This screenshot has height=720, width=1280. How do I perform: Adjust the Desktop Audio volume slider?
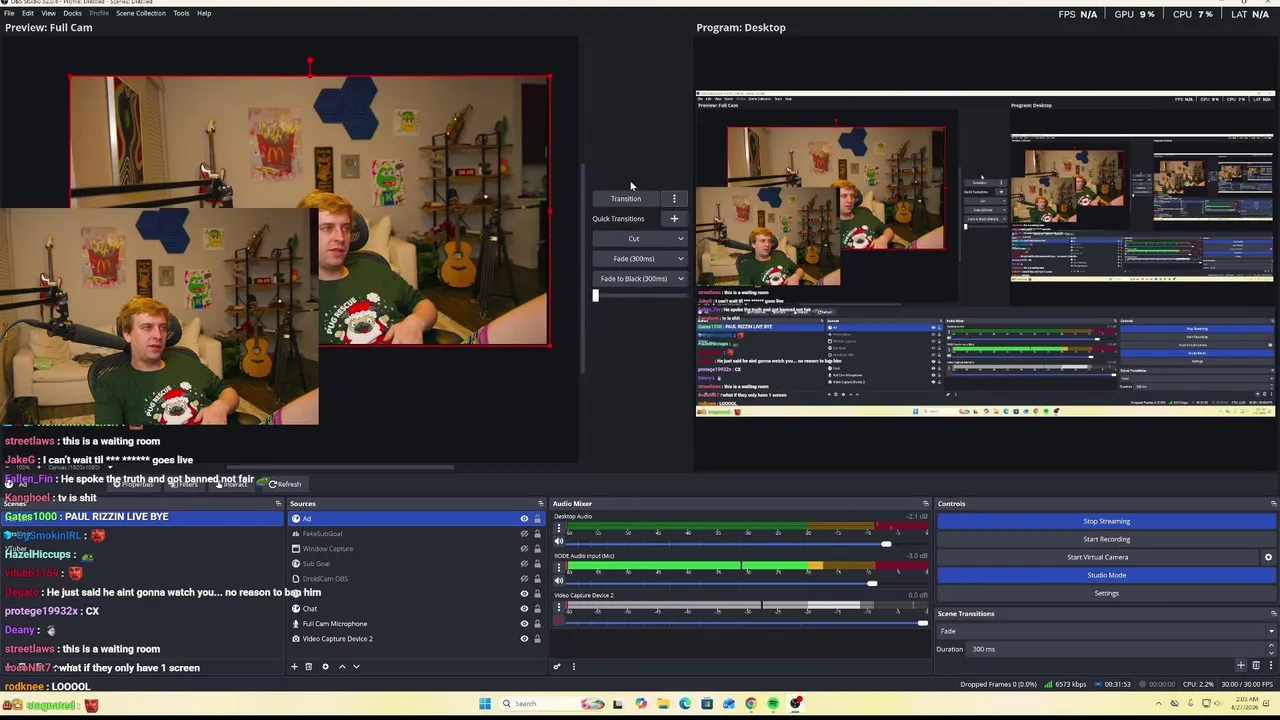(885, 543)
